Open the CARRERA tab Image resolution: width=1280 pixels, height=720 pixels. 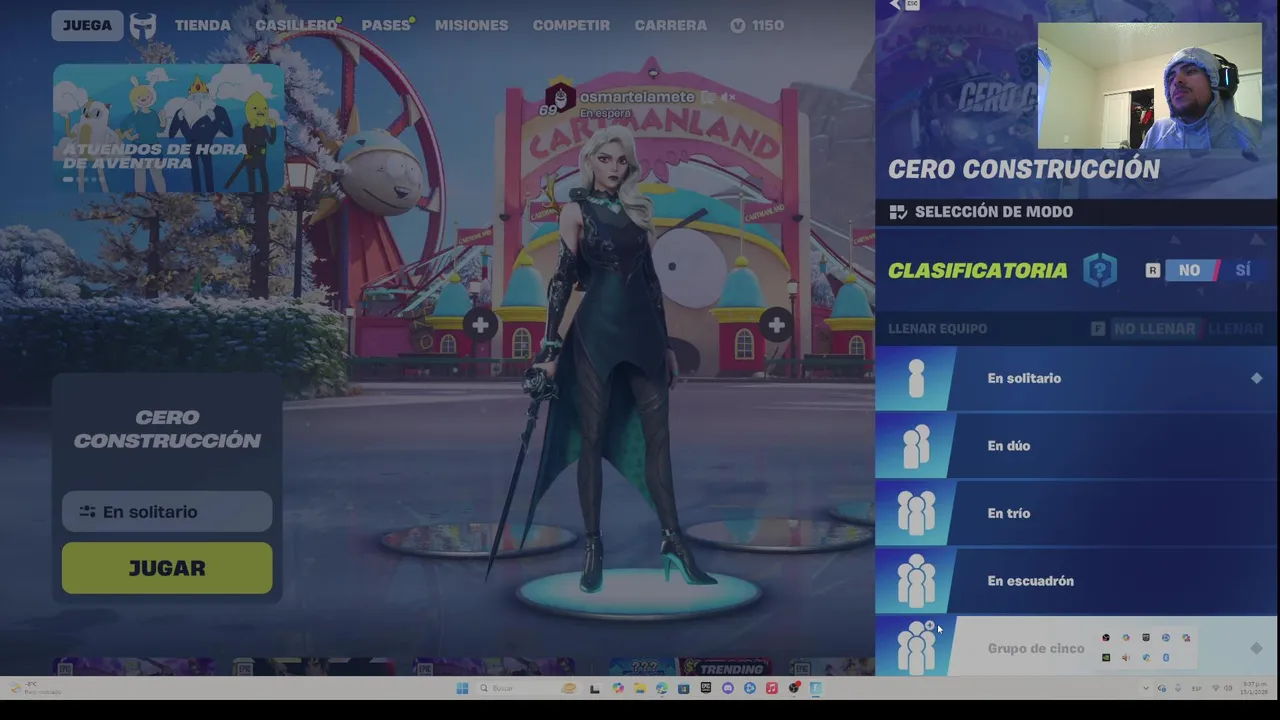(x=670, y=25)
